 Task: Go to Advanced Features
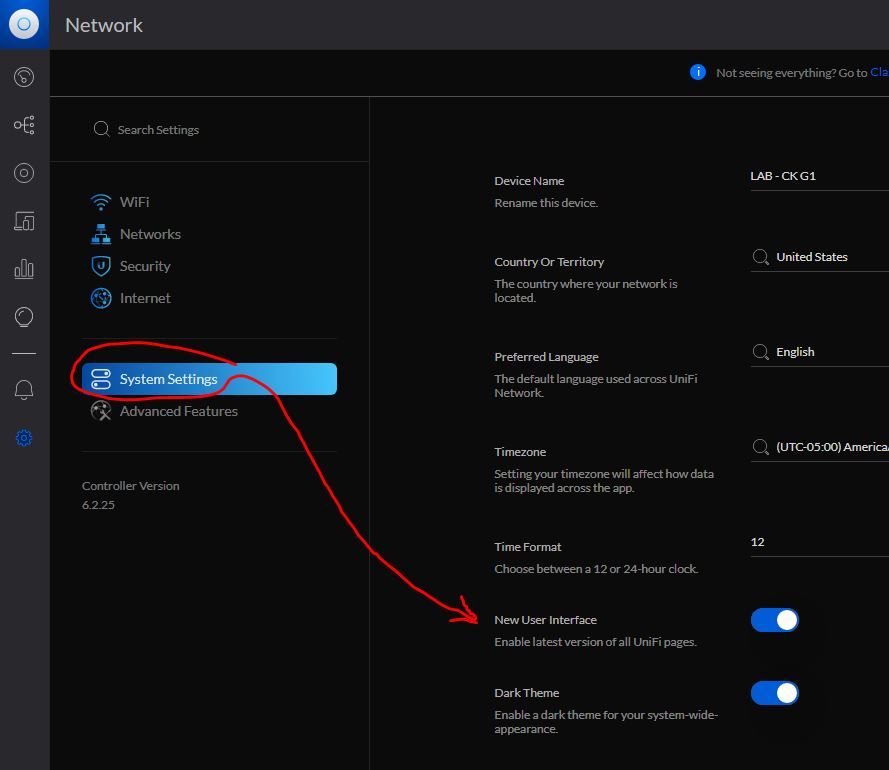pos(178,411)
